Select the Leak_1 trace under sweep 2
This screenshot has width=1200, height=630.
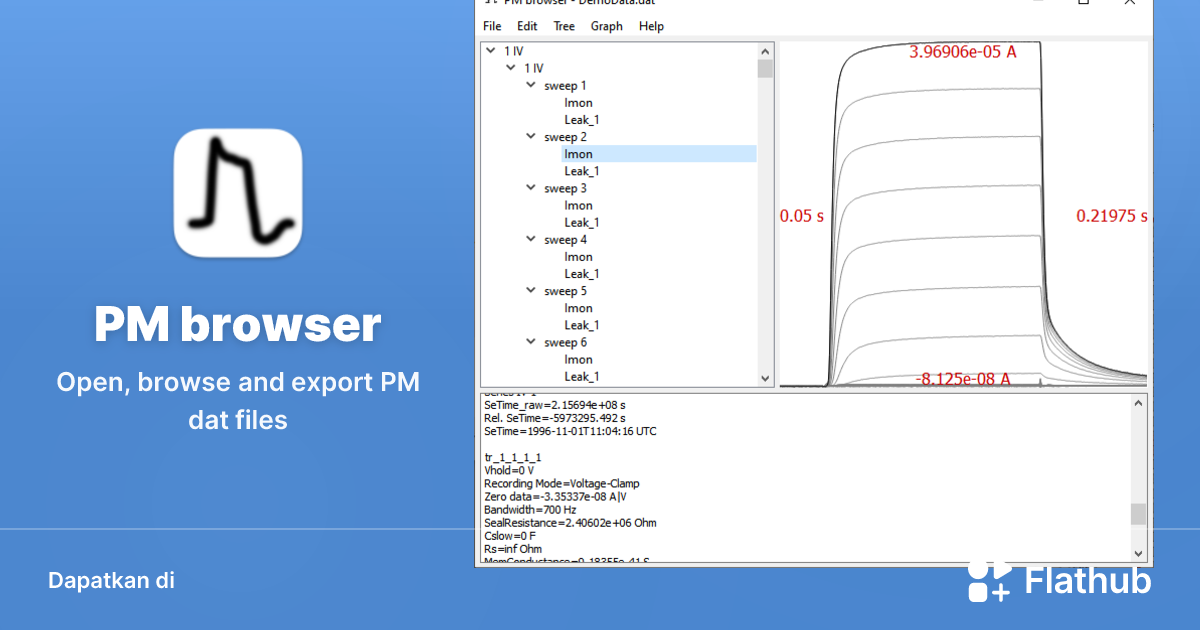pyautogui.click(x=581, y=170)
